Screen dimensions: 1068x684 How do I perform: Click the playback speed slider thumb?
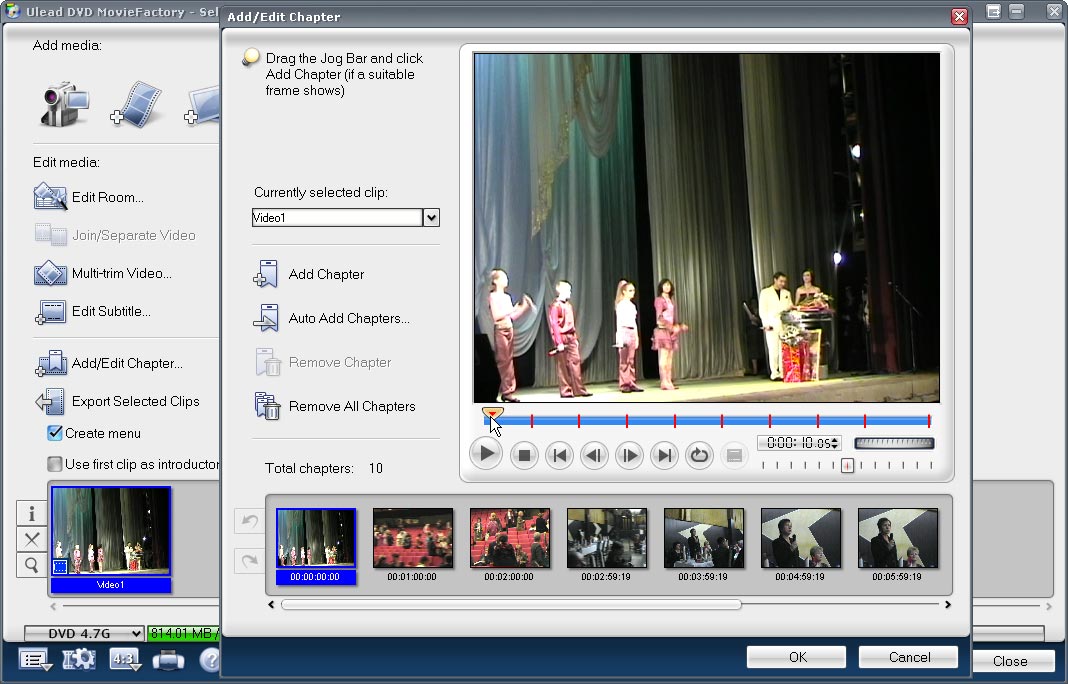click(847, 465)
